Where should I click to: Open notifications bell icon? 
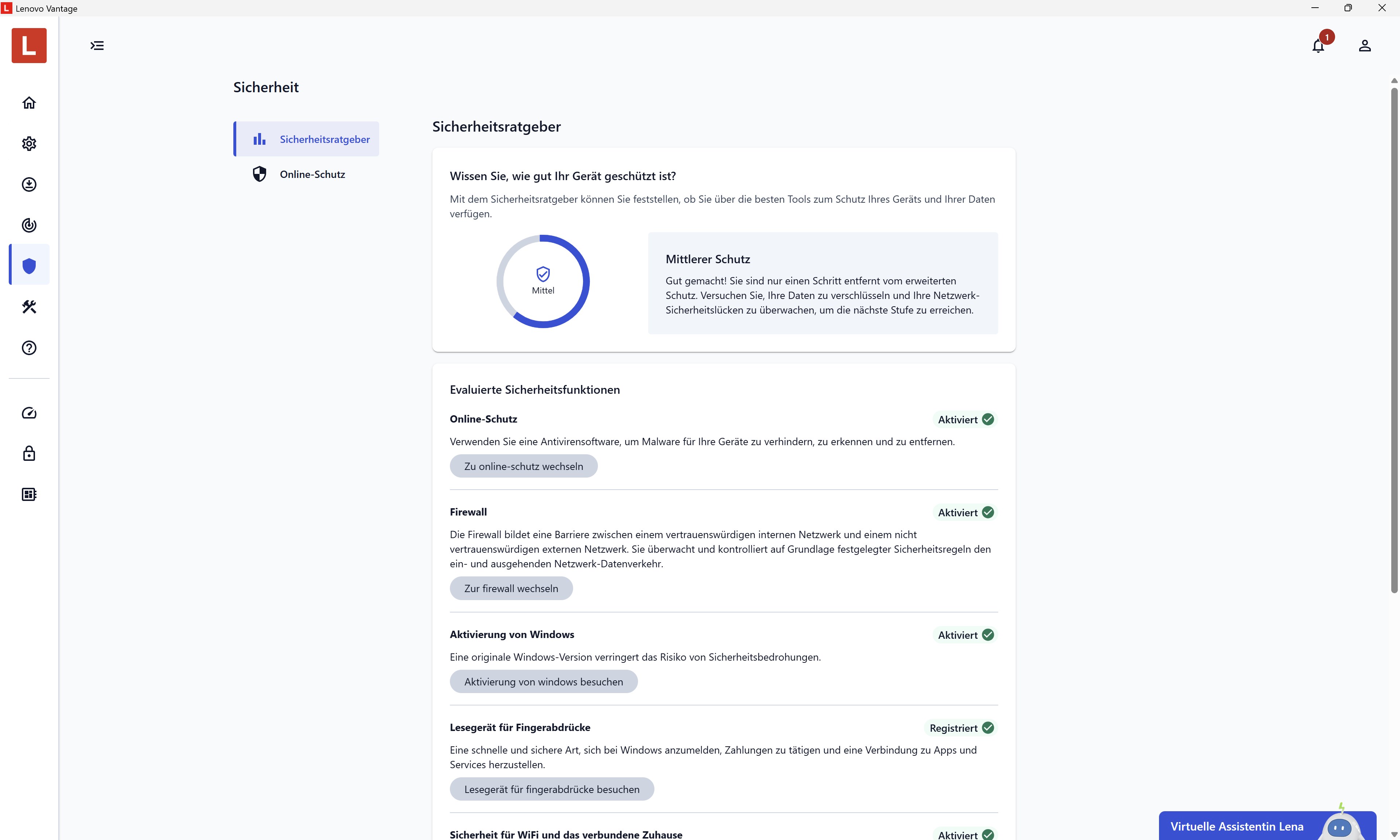(1318, 46)
